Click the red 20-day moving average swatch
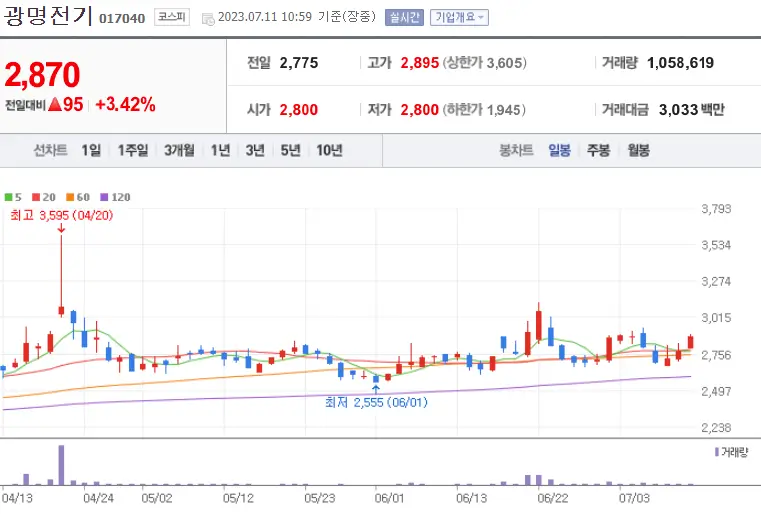Screen dimensions: 761x516 (36, 197)
